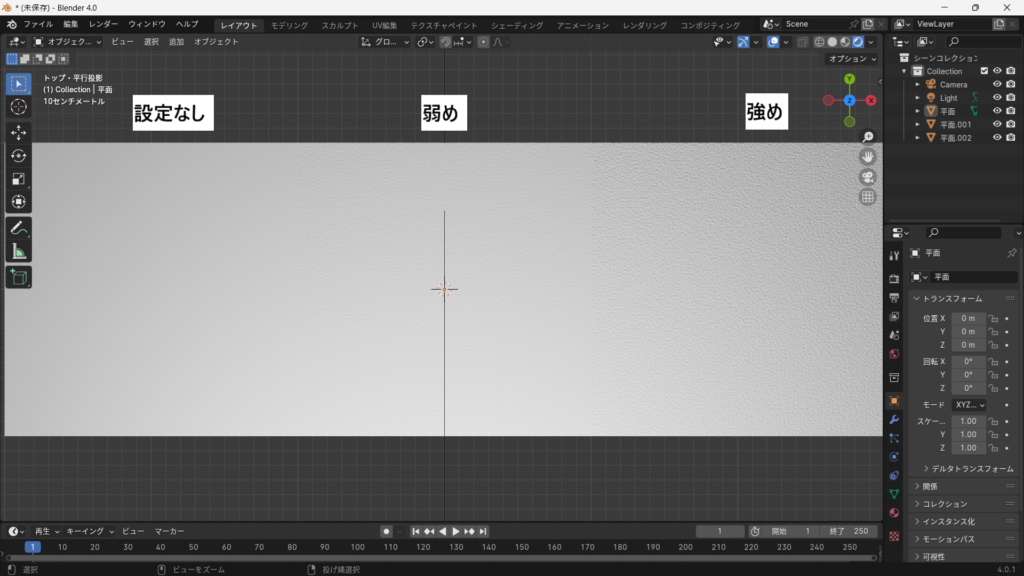Uncheck the Collection exclude checkbox

[984, 71]
